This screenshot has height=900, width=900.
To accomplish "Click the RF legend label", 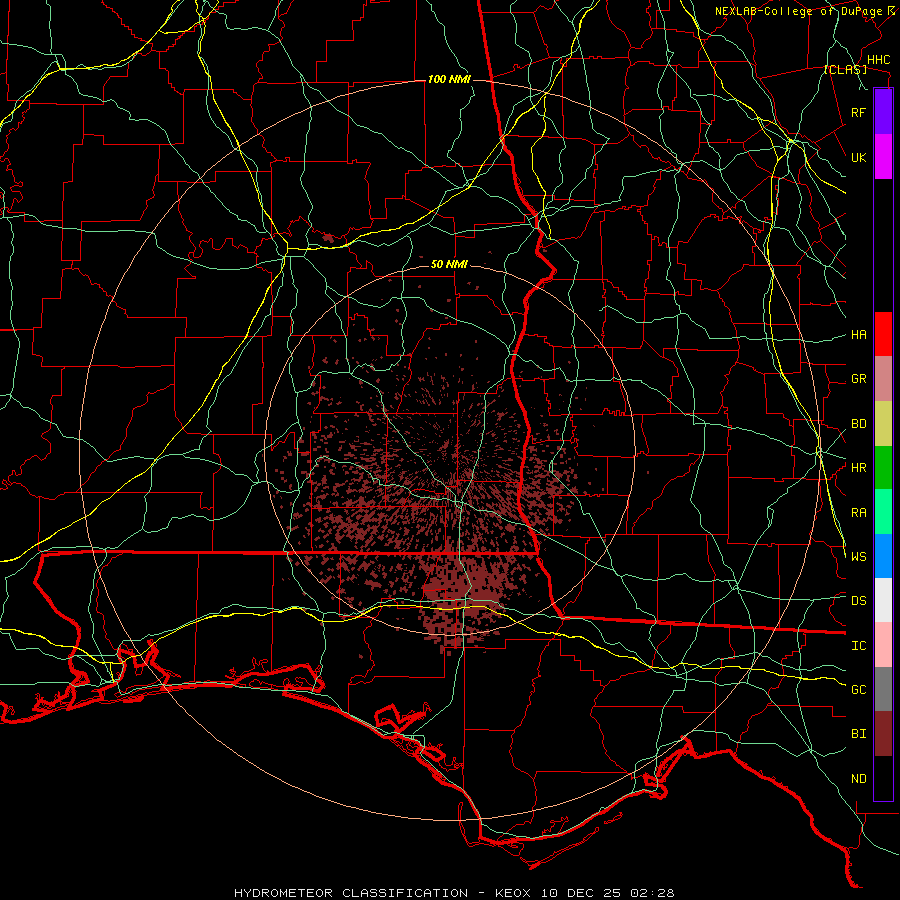I will pos(858,112).
